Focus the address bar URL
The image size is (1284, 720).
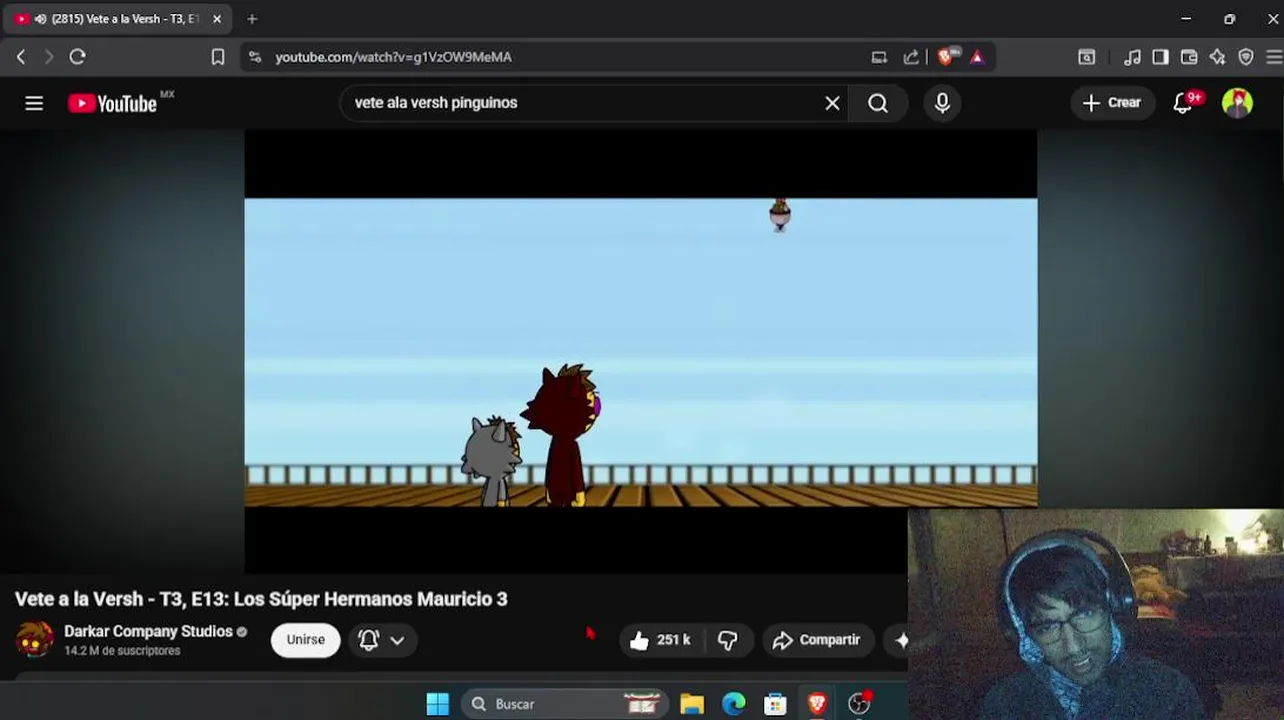393,57
